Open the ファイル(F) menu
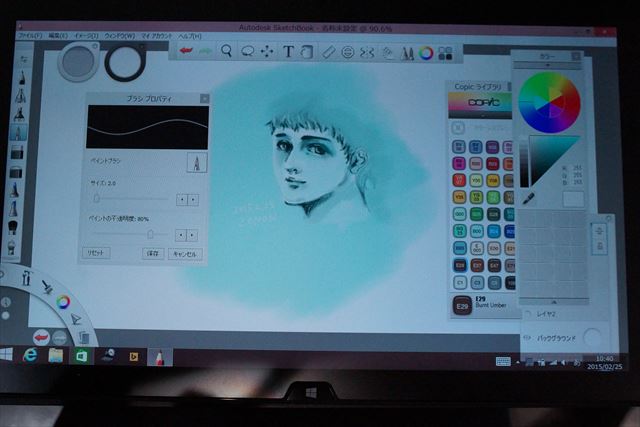 (x=29, y=36)
